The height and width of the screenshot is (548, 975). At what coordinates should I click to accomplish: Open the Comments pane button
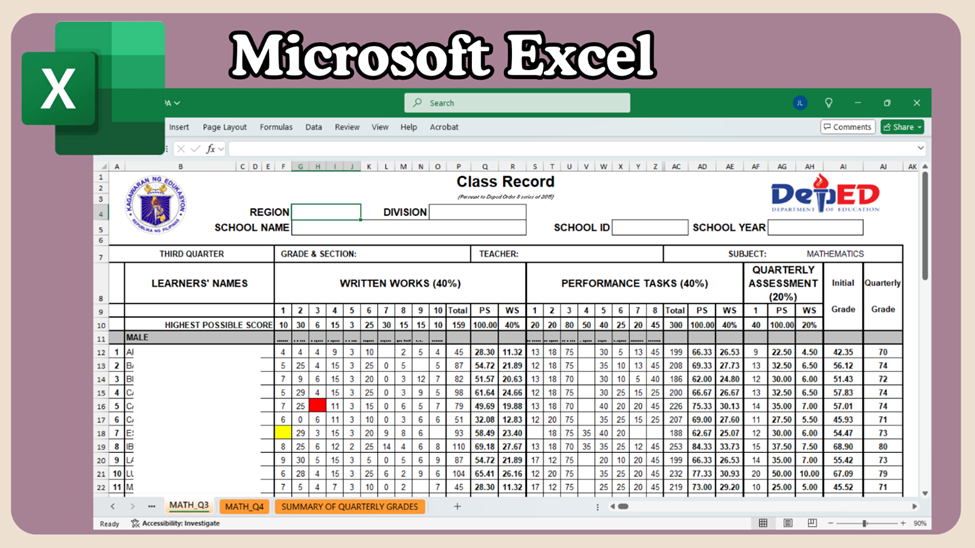(848, 127)
